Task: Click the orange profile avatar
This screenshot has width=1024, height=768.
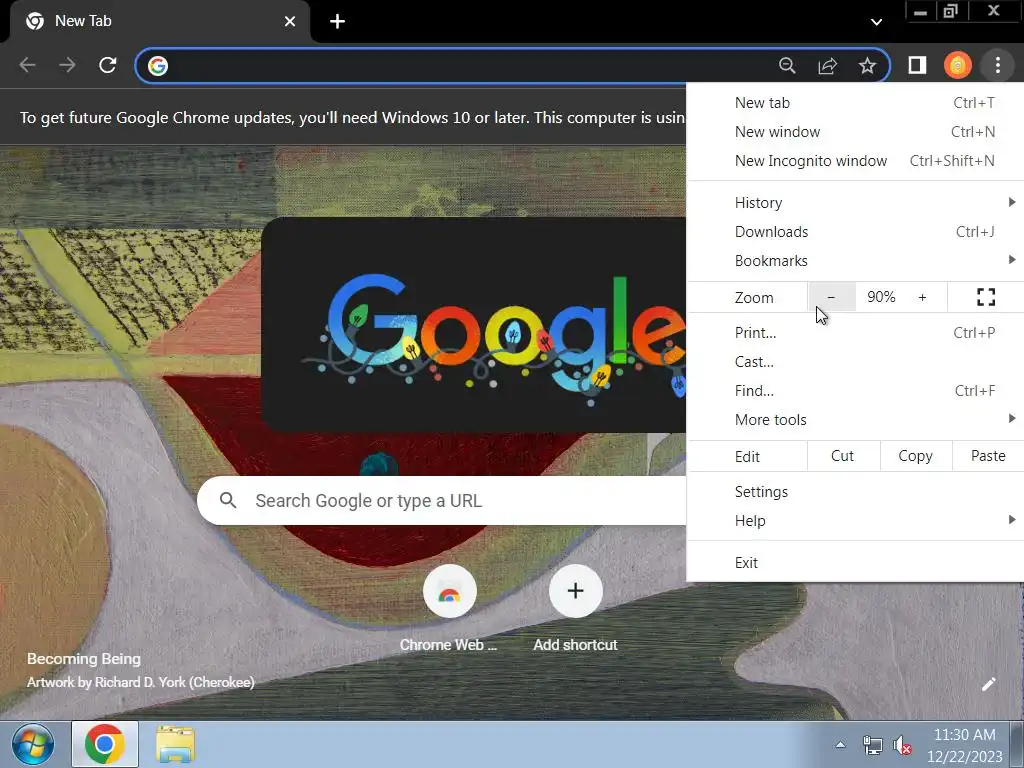Action: pos(957,65)
